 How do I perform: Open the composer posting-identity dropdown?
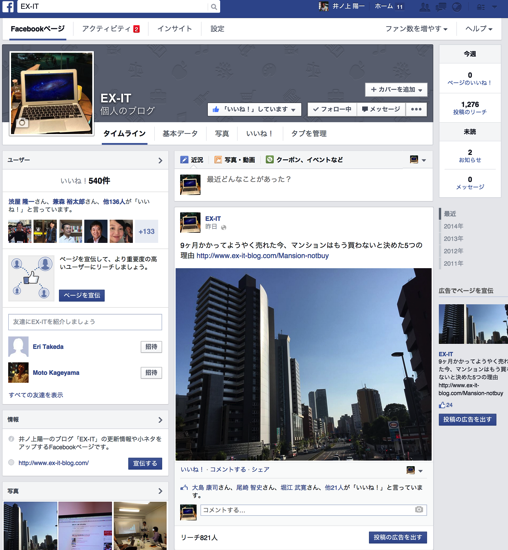coord(418,160)
